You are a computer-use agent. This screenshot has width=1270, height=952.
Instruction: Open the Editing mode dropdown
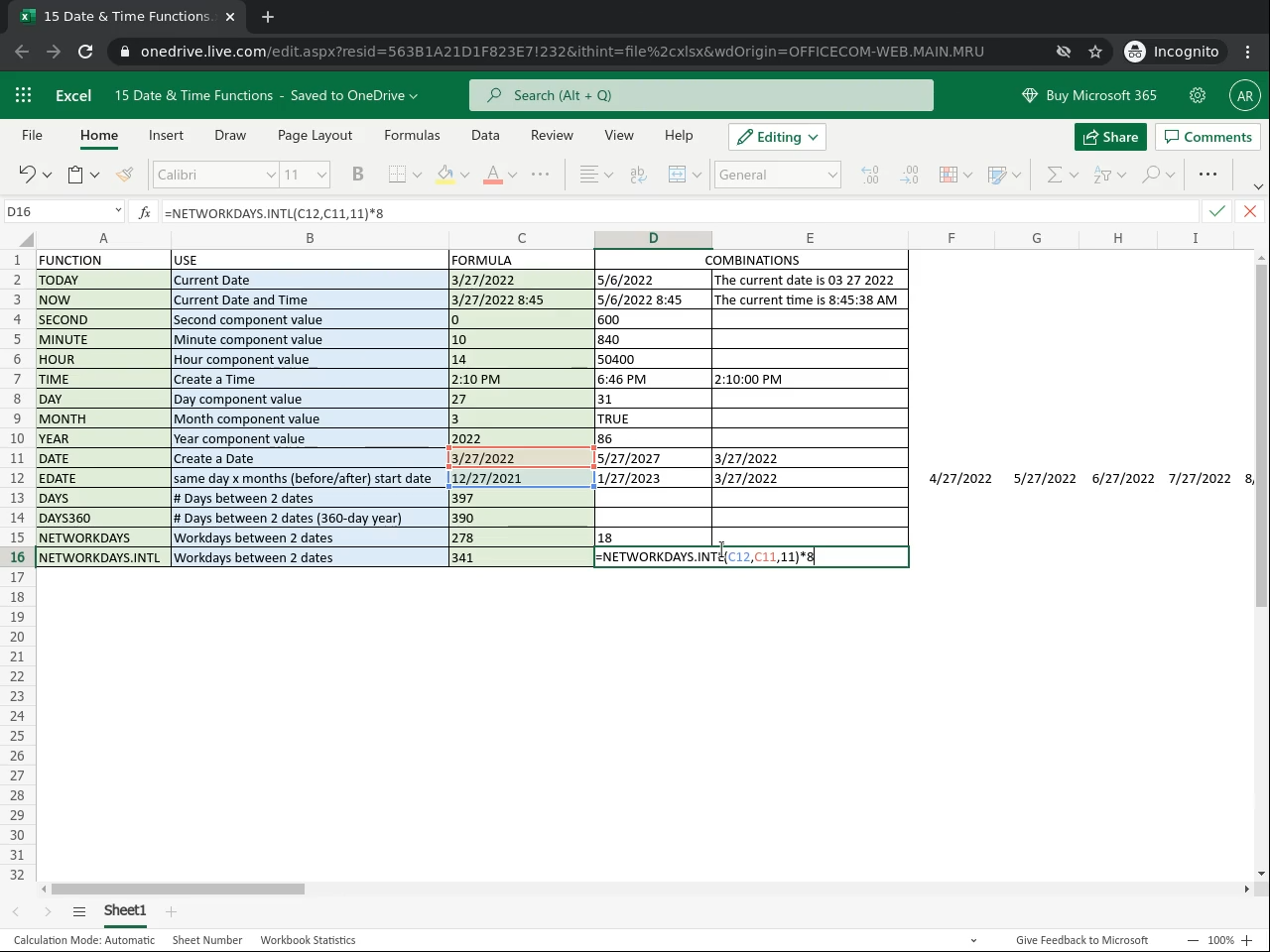[x=778, y=137]
